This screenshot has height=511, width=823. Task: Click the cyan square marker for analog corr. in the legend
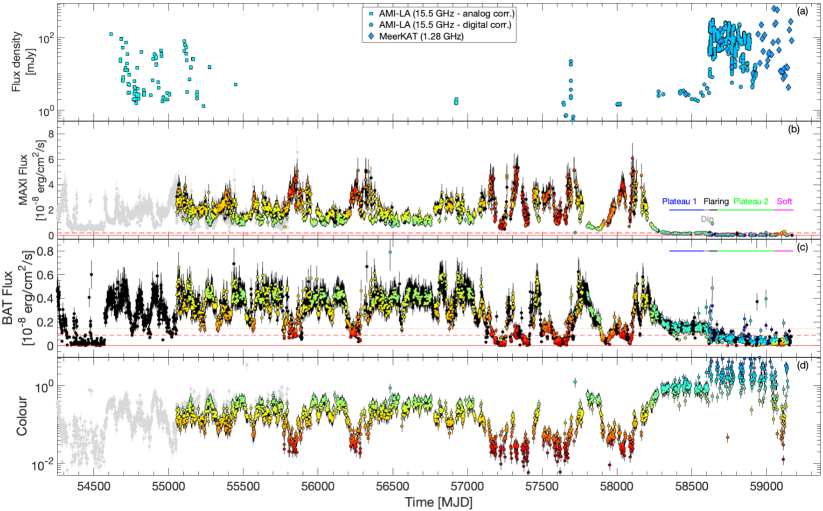370,14
